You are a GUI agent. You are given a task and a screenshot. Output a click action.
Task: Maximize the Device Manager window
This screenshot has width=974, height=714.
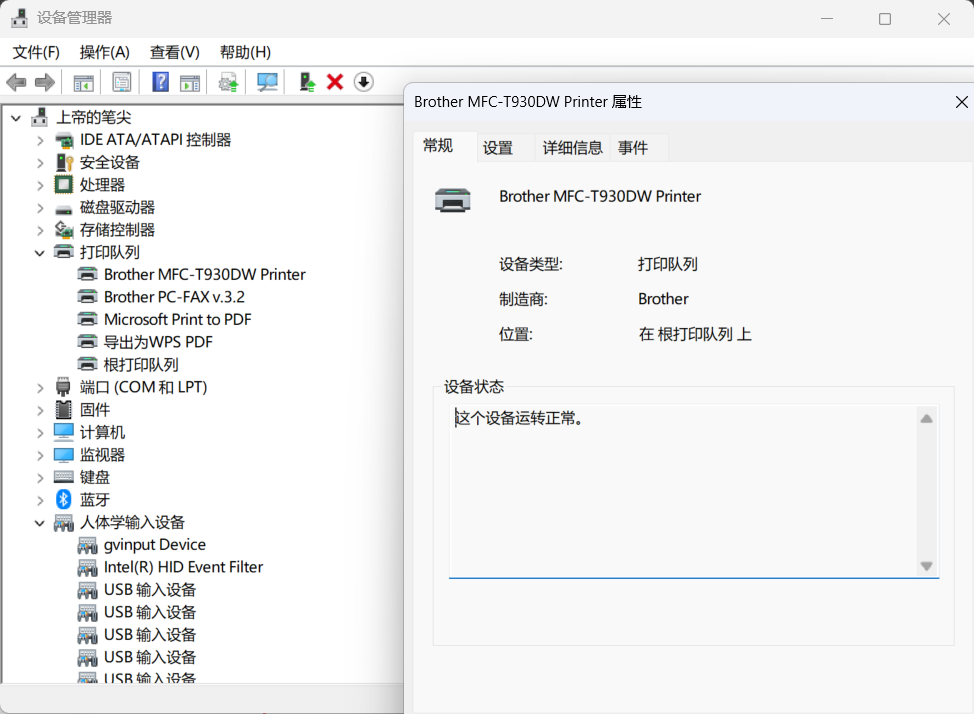click(x=885, y=19)
